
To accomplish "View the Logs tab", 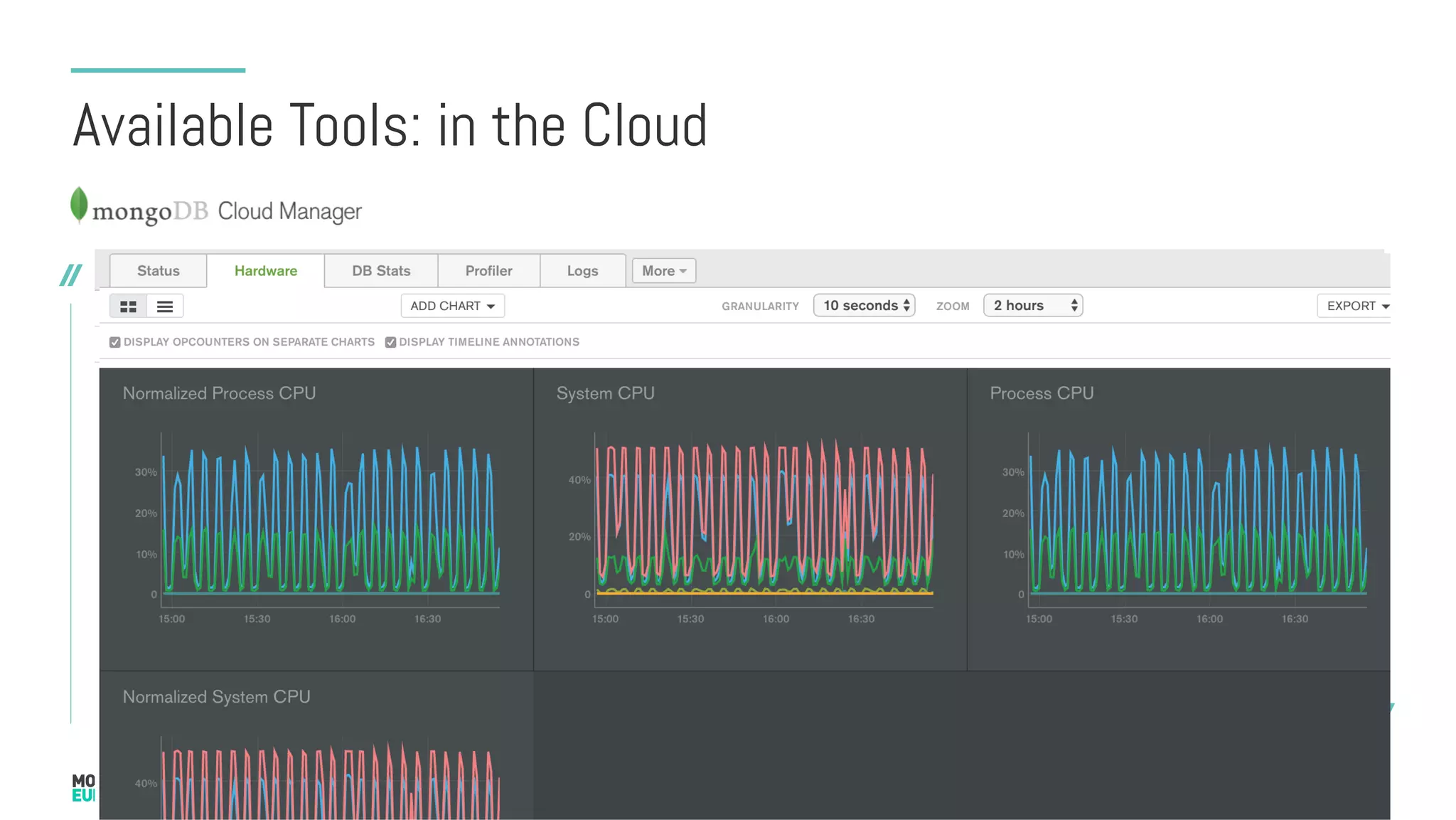I will click(582, 271).
